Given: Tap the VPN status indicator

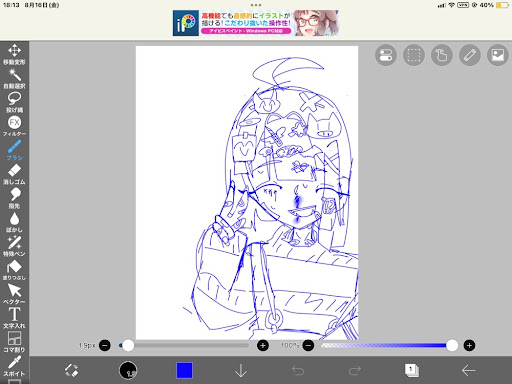Looking at the screenshot, I should pyautogui.click(x=463, y=5).
